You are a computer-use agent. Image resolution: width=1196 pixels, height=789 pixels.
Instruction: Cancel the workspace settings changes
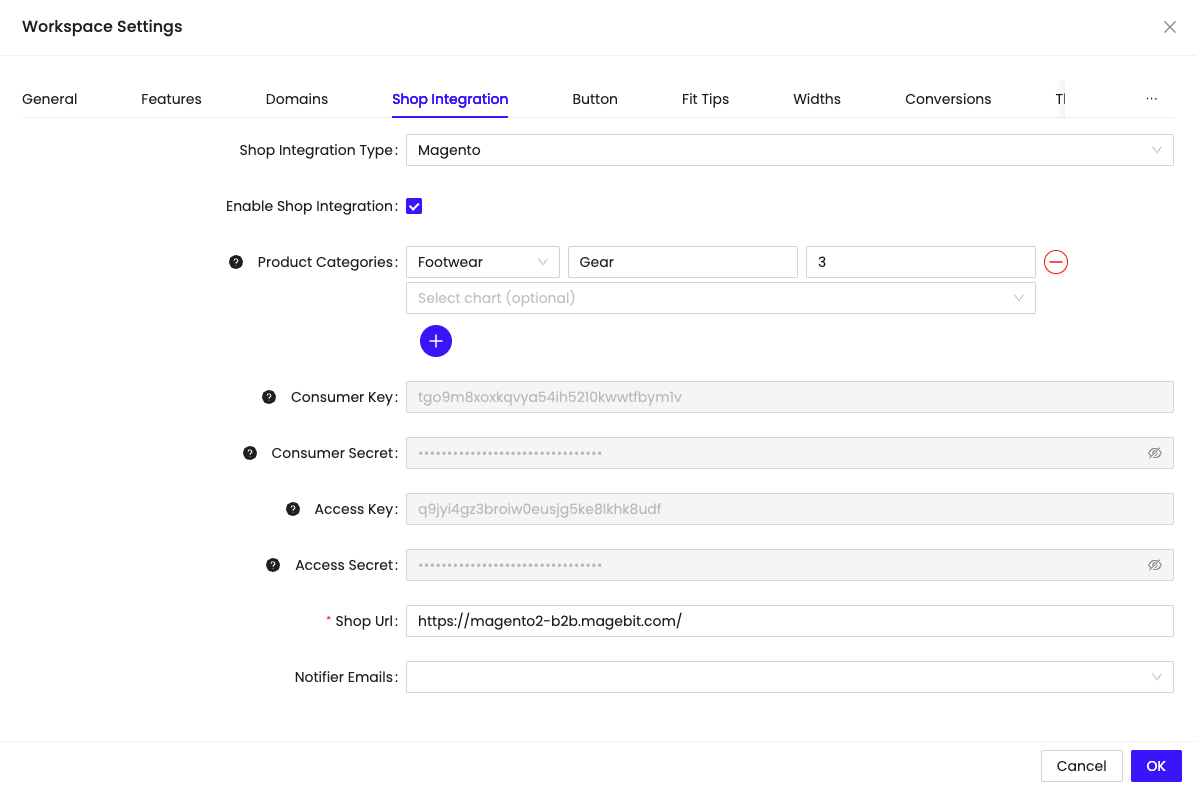[1081, 765]
